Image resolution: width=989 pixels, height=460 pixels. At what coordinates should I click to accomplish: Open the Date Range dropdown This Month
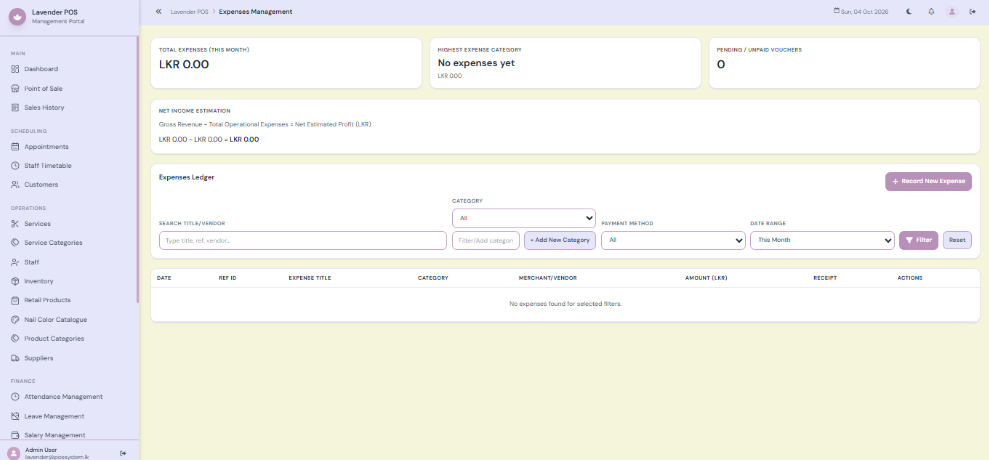822,240
